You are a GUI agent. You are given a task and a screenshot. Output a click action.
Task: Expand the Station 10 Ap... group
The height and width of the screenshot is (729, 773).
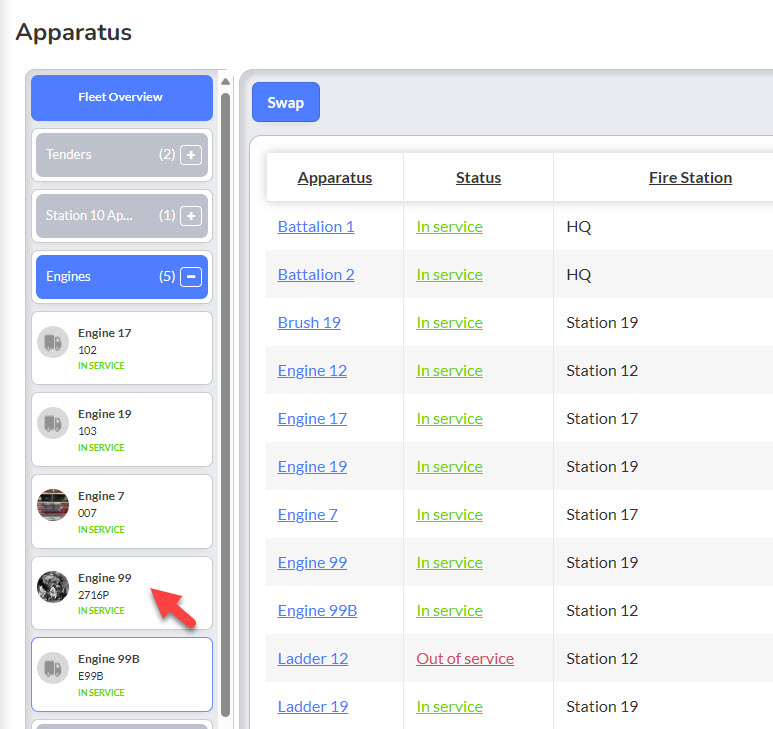pyautogui.click(x=191, y=215)
